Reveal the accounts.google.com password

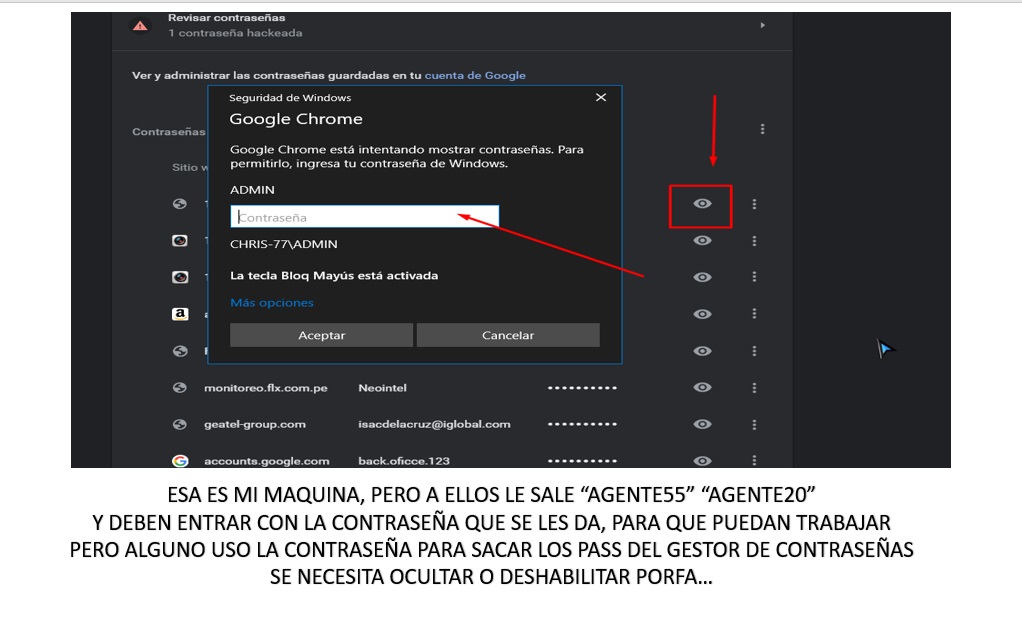[x=702, y=461]
